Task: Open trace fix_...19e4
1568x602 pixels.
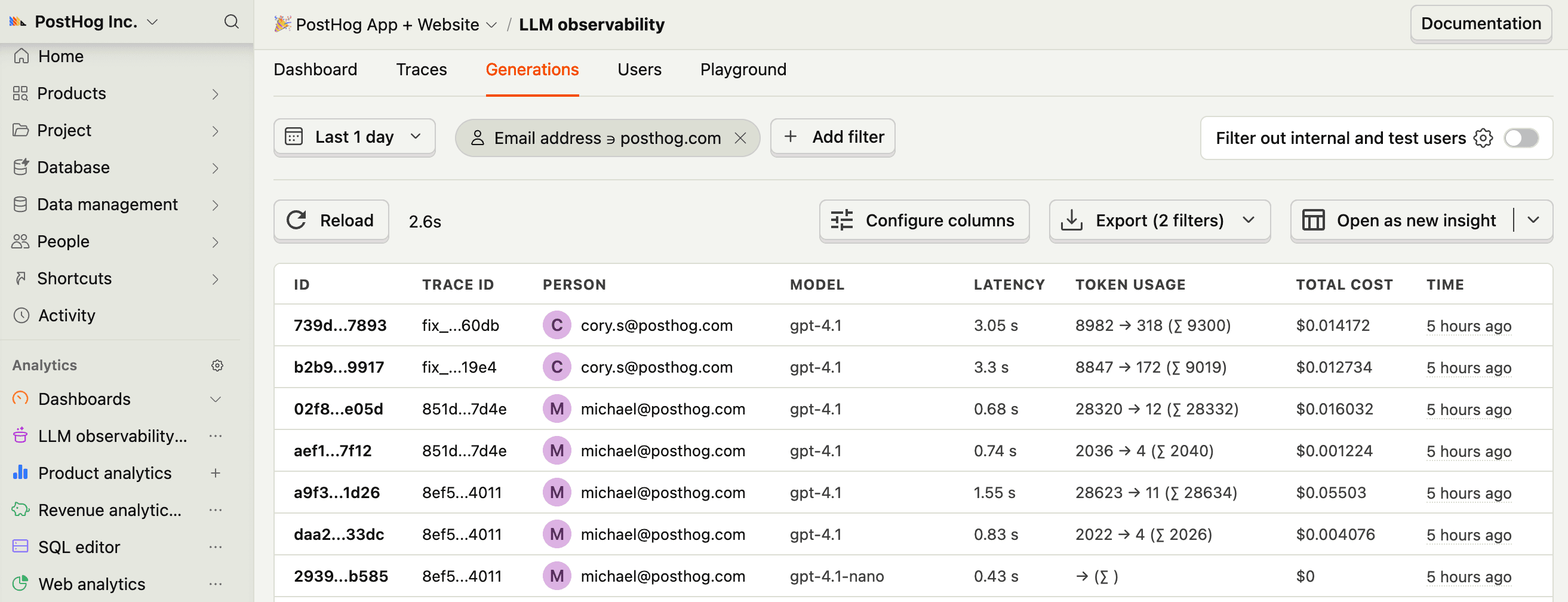Action: (x=459, y=367)
